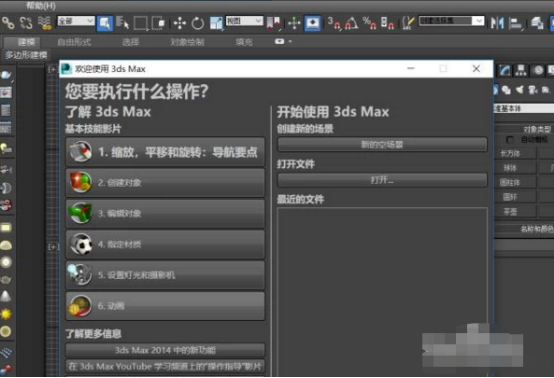Play video 6 动画
The image size is (554, 378).
[x=165, y=306]
